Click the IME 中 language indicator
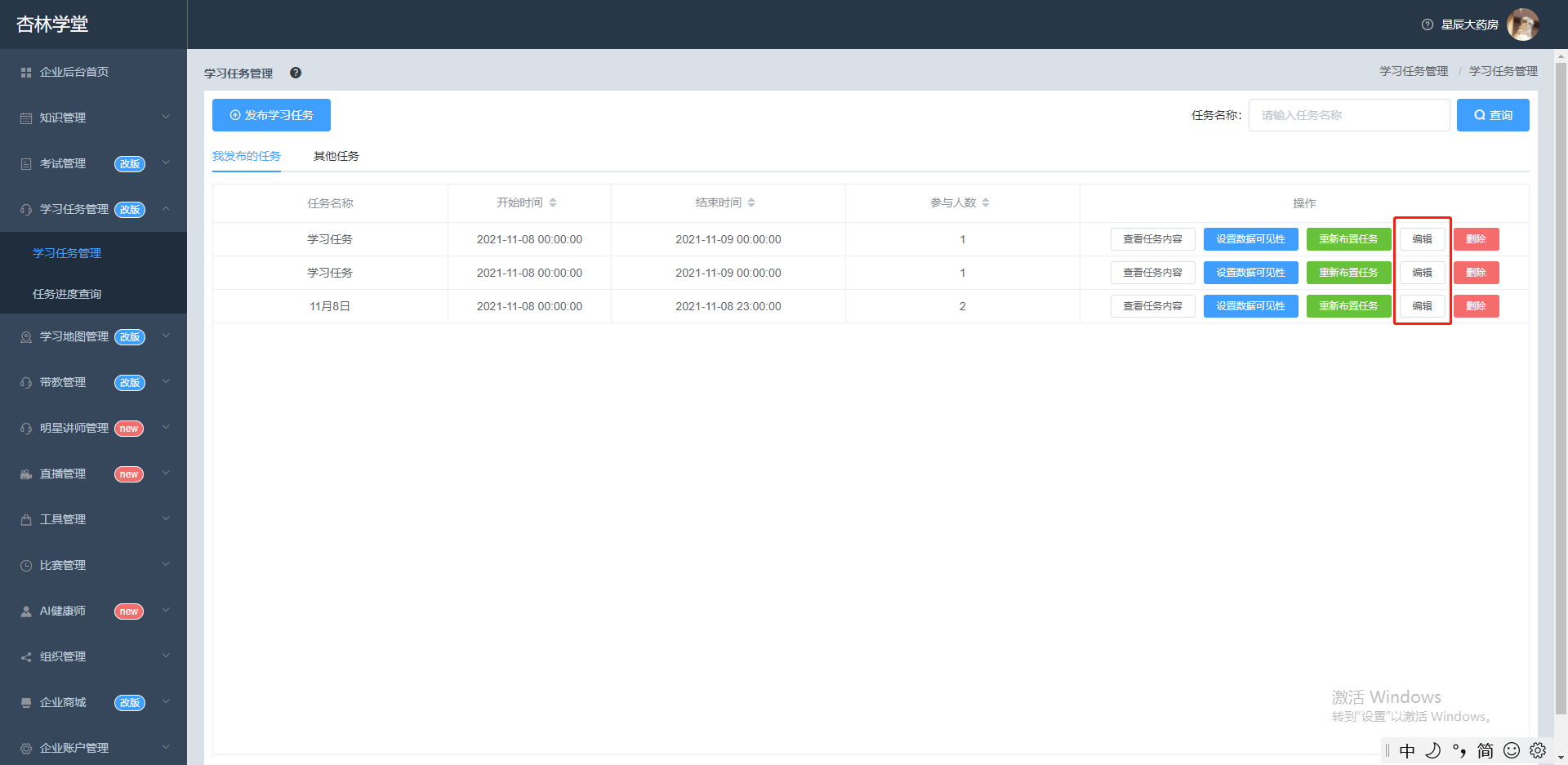The image size is (1568, 765). point(1407,750)
